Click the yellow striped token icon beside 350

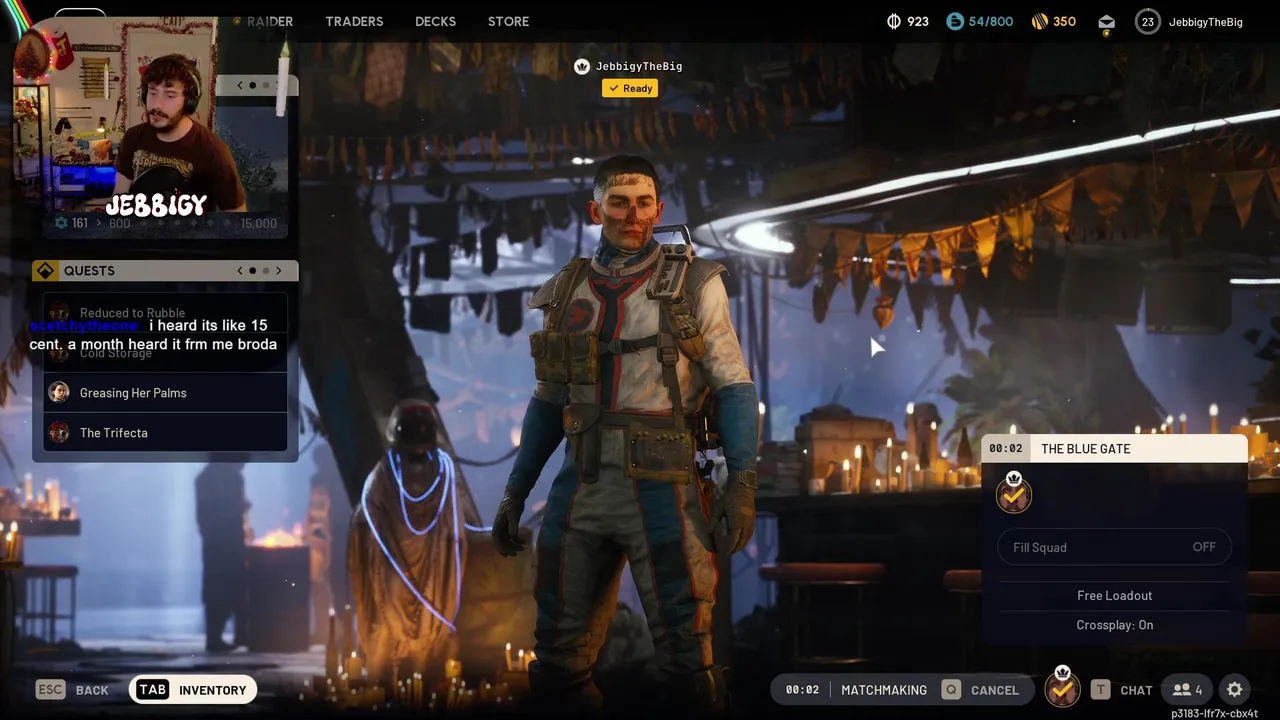click(1039, 21)
